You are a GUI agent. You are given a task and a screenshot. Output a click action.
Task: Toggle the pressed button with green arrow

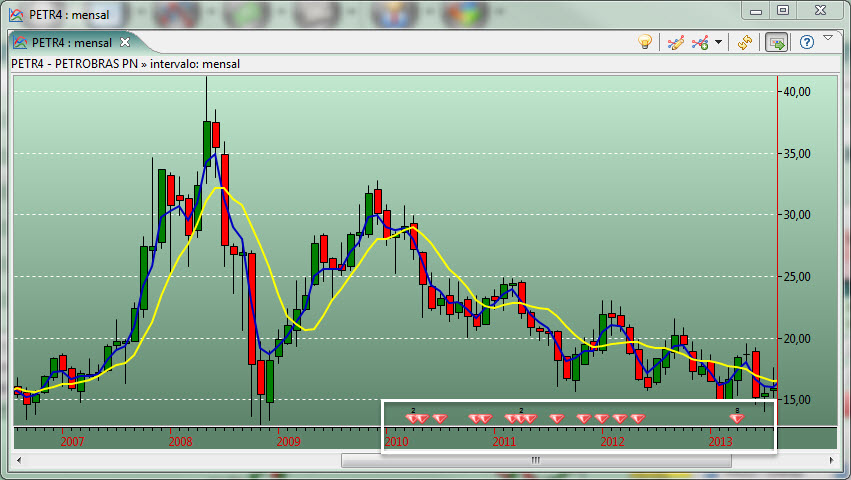point(777,42)
